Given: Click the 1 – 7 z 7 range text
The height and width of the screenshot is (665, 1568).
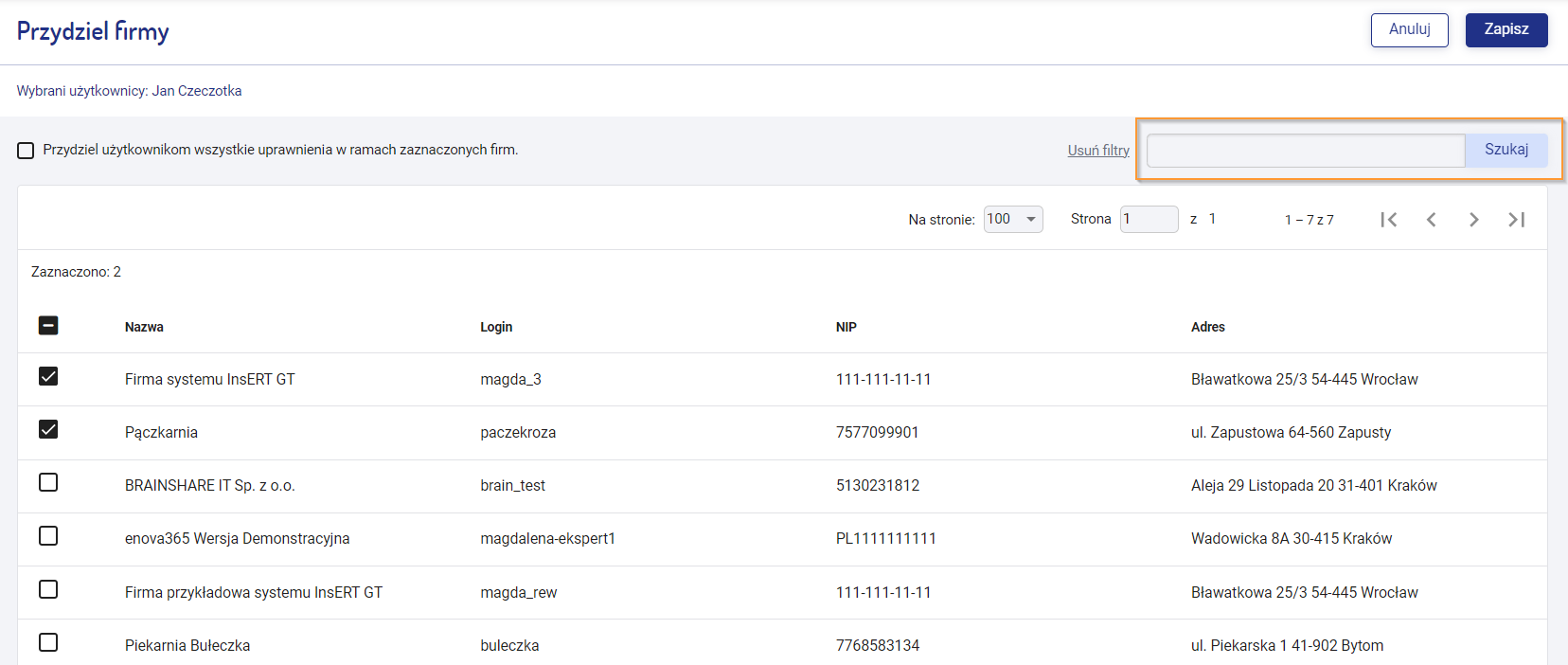Looking at the screenshot, I should pos(1310,220).
